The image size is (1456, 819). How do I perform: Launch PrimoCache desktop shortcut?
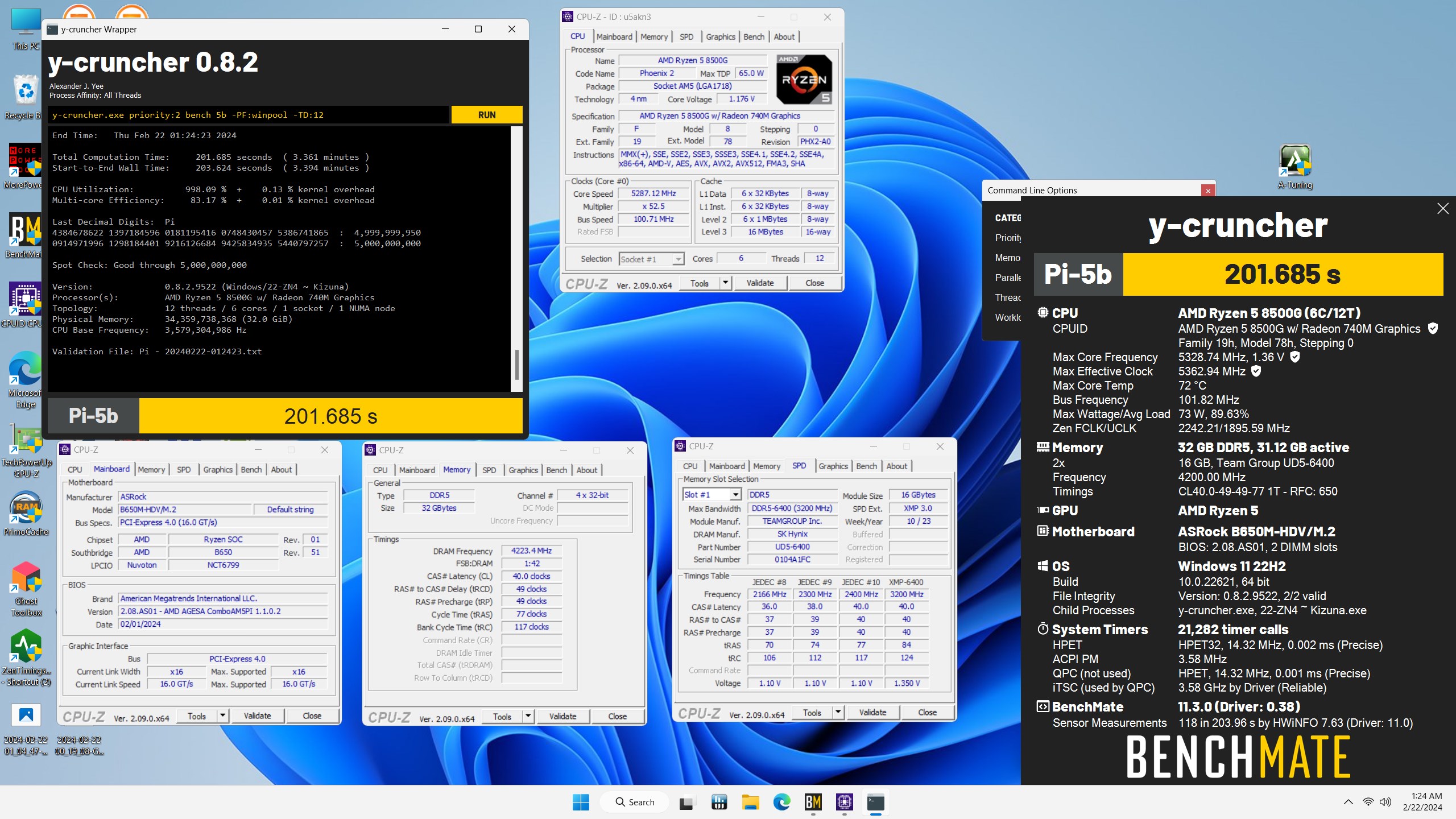pyautogui.click(x=26, y=513)
